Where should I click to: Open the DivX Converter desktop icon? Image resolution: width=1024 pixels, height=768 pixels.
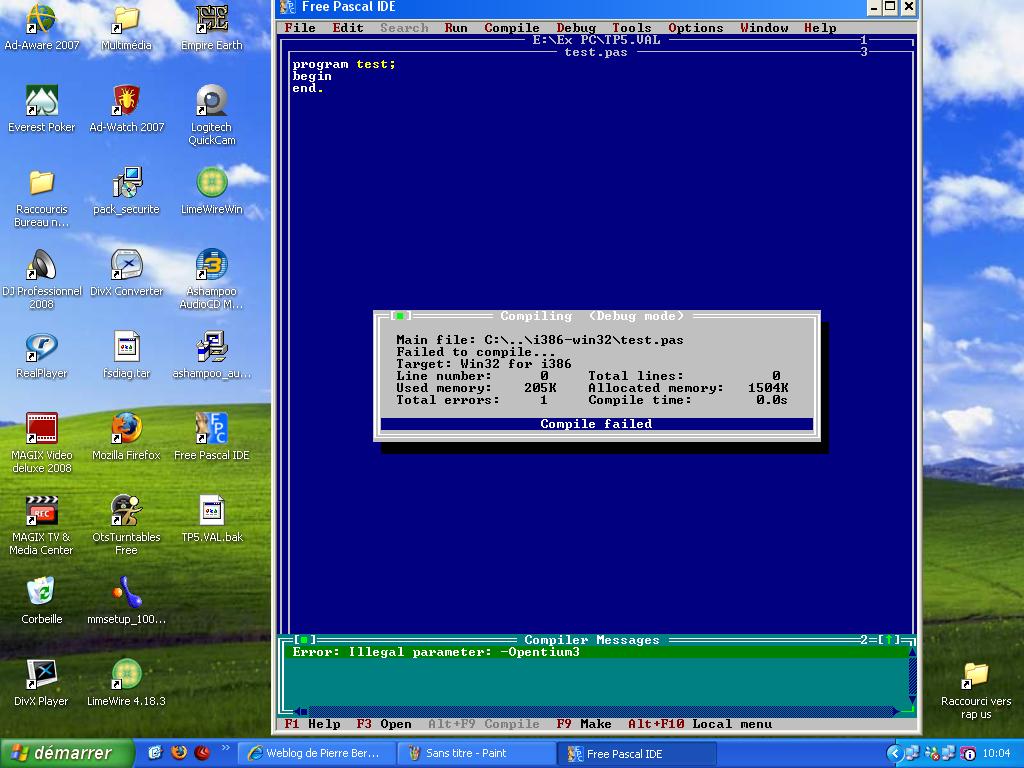click(x=126, y=266)
